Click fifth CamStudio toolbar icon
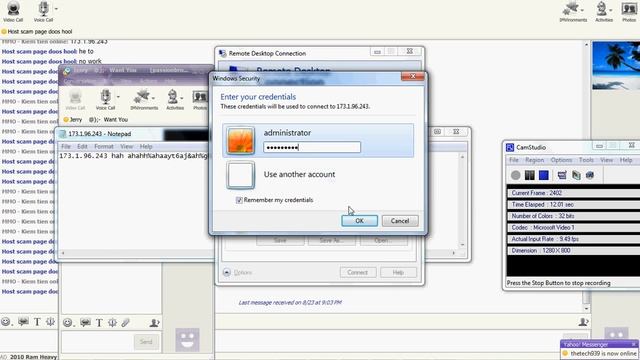Image resolution: width=640 pixels, height=360 pixels. (x=576, y=175)
